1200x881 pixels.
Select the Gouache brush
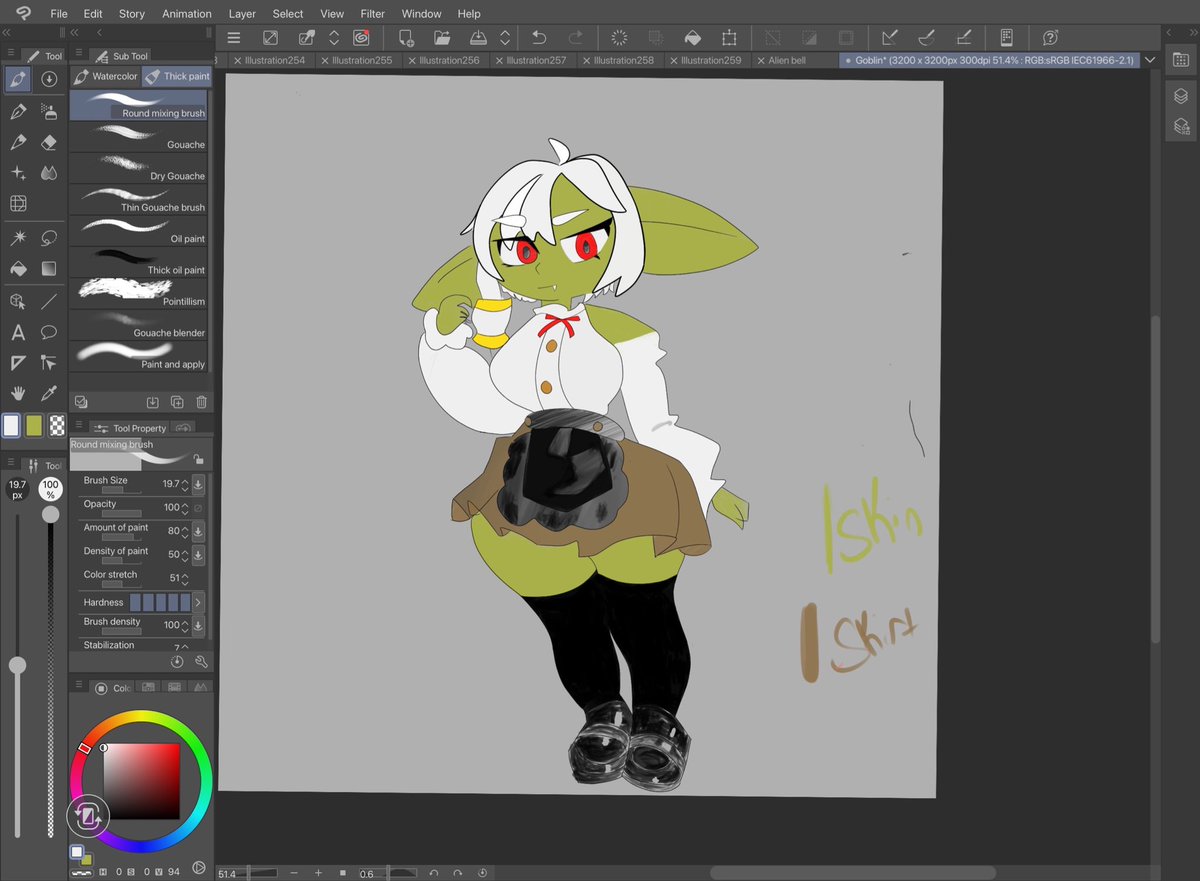click(138, 137)
